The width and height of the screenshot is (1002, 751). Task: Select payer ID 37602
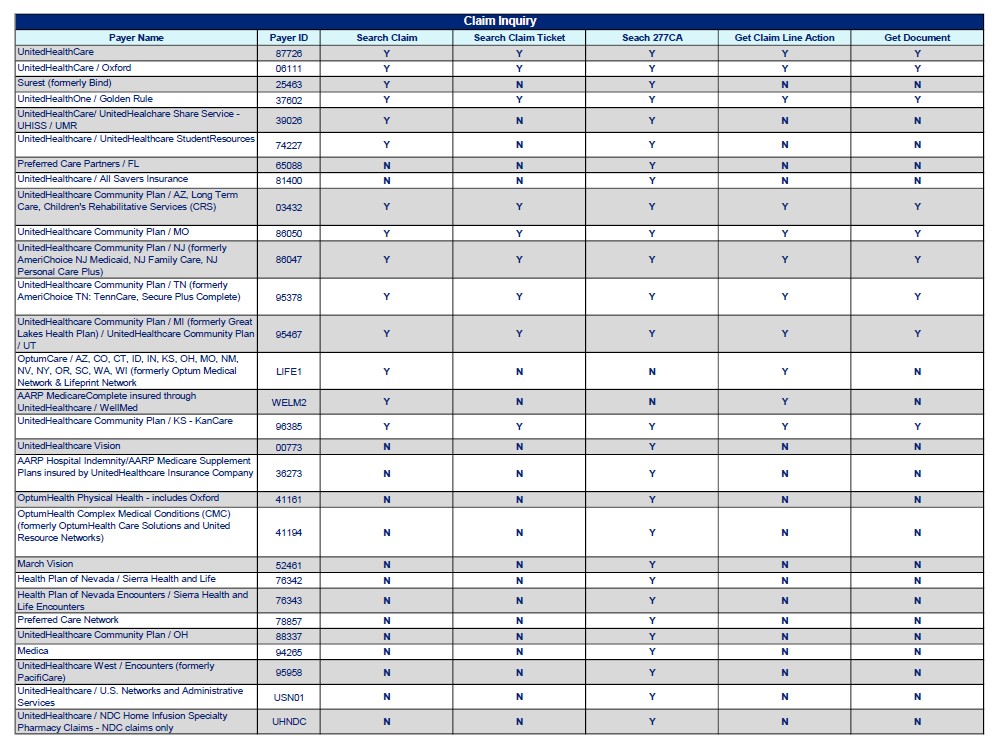[x=289, y=100]
